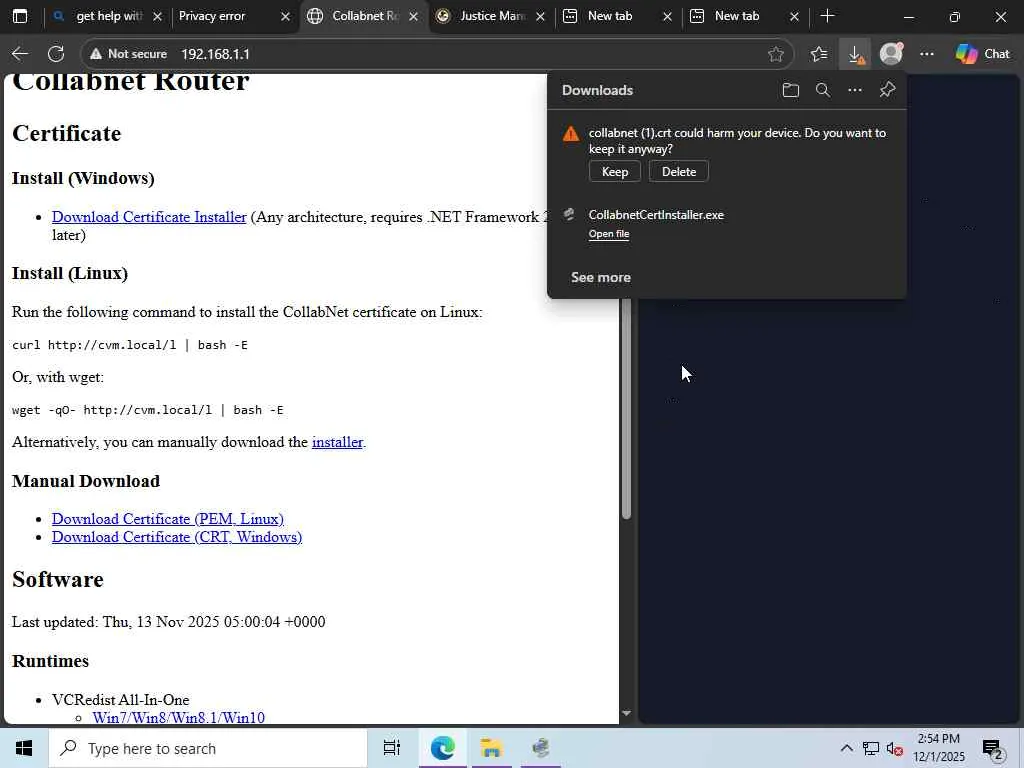Viewport: 1024px width, 768px height.
Task: Close the 'get help with' tab
Action: pyautogui.click(x=157, y=17)
